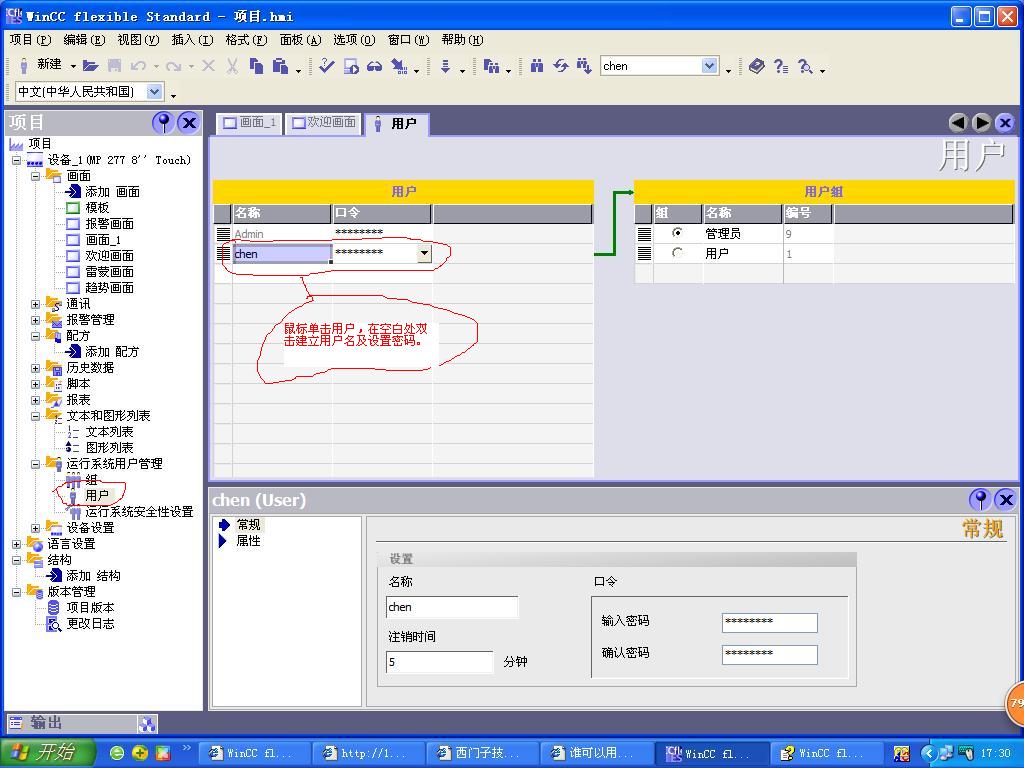The width and height of the screenshot is (1024, 768).
Task: Collapse the 运行系统用户管理 tree node
Action: (x=36, y=464)
